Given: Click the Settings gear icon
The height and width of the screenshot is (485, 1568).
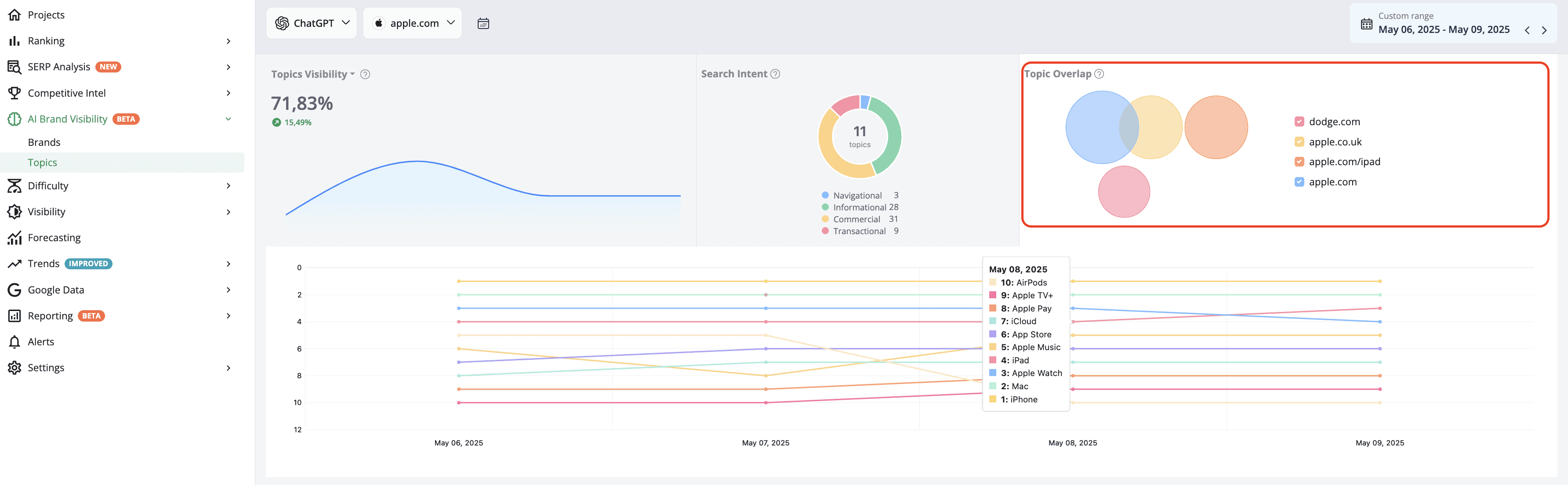Looking at the screenshot, I should click(x=14, y=368).
